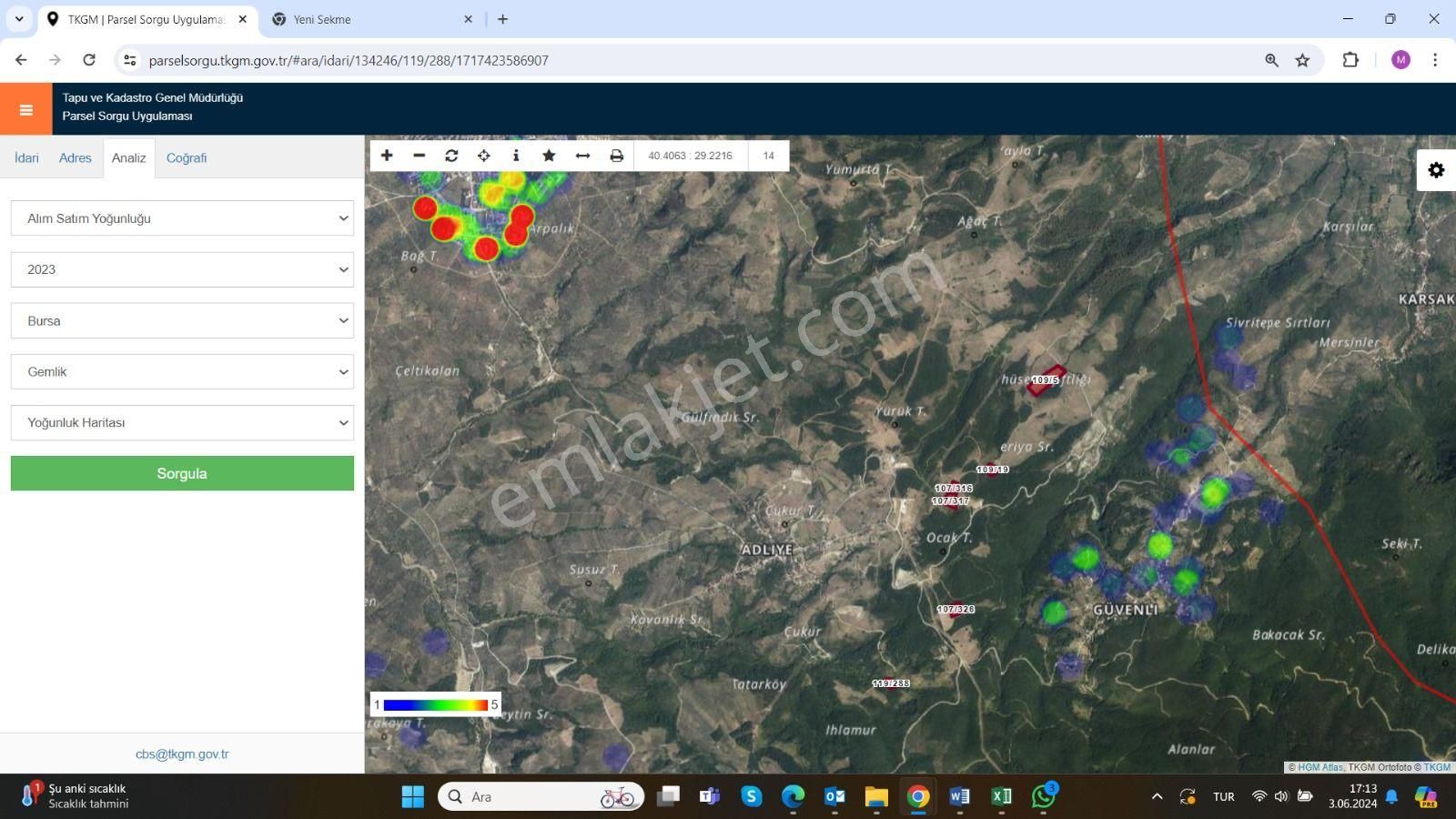Open the TUR keyboard language indicator
Screen dimensions: 1456x819
pyautogui.click(x=1223, y=796)
